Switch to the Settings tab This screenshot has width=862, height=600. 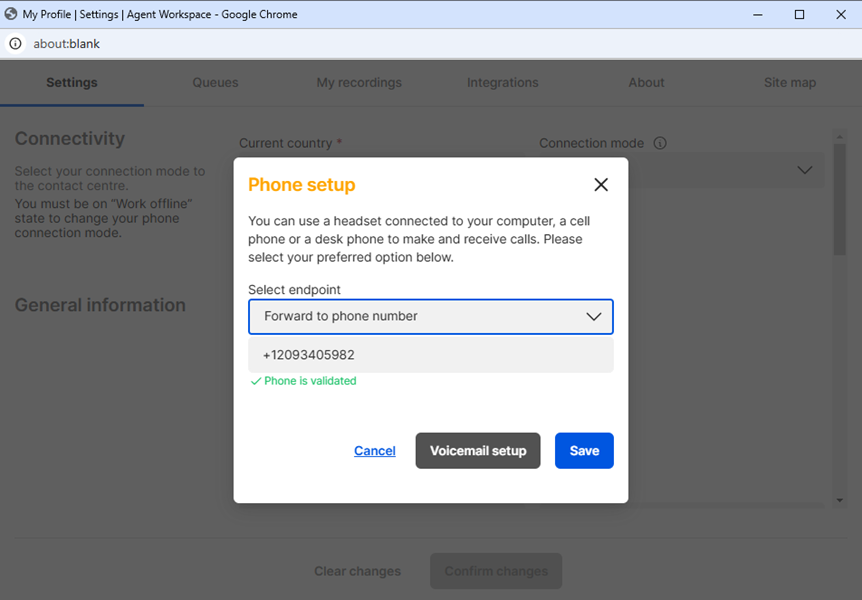[x=72, y=82]
